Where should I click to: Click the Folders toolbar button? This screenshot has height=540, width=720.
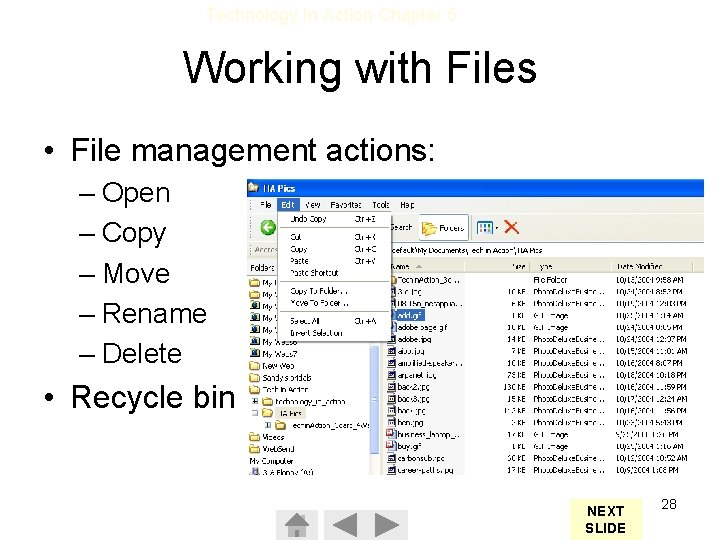pos(444,227)
